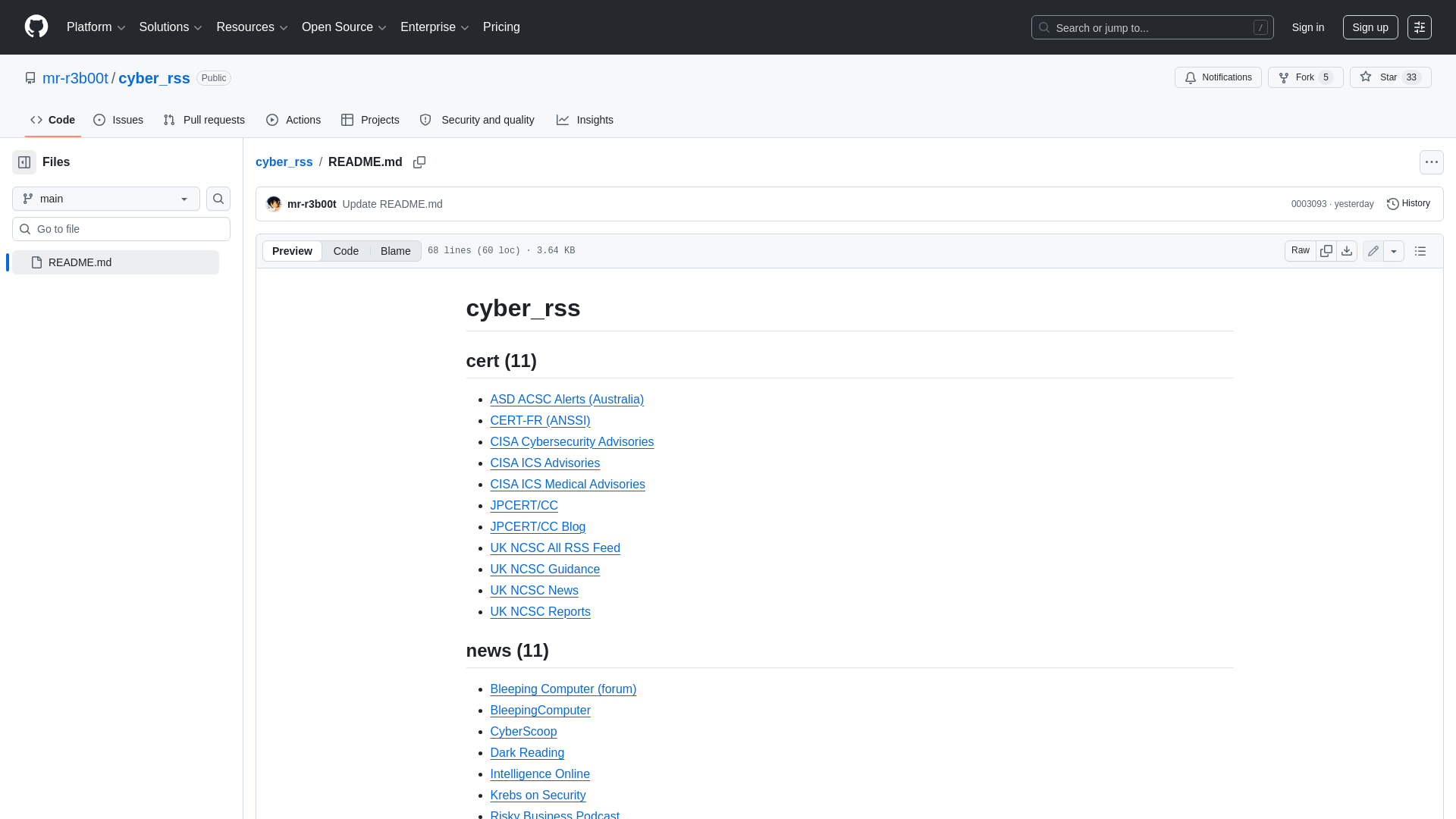This screenshot has width=1456, height=819.
Task: Open the JPCERT/CC Blog link
Action: click(538, 527)
